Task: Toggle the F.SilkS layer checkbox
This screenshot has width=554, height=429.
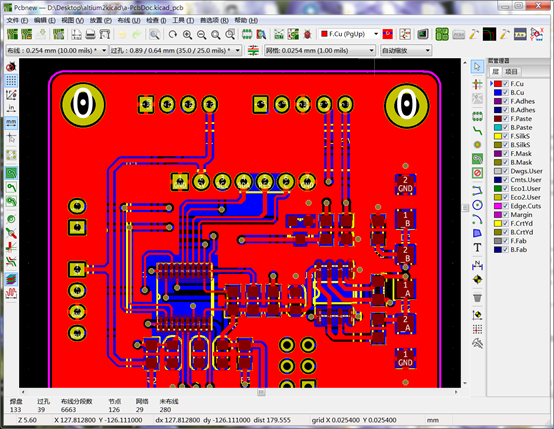Action: [506, 136]
